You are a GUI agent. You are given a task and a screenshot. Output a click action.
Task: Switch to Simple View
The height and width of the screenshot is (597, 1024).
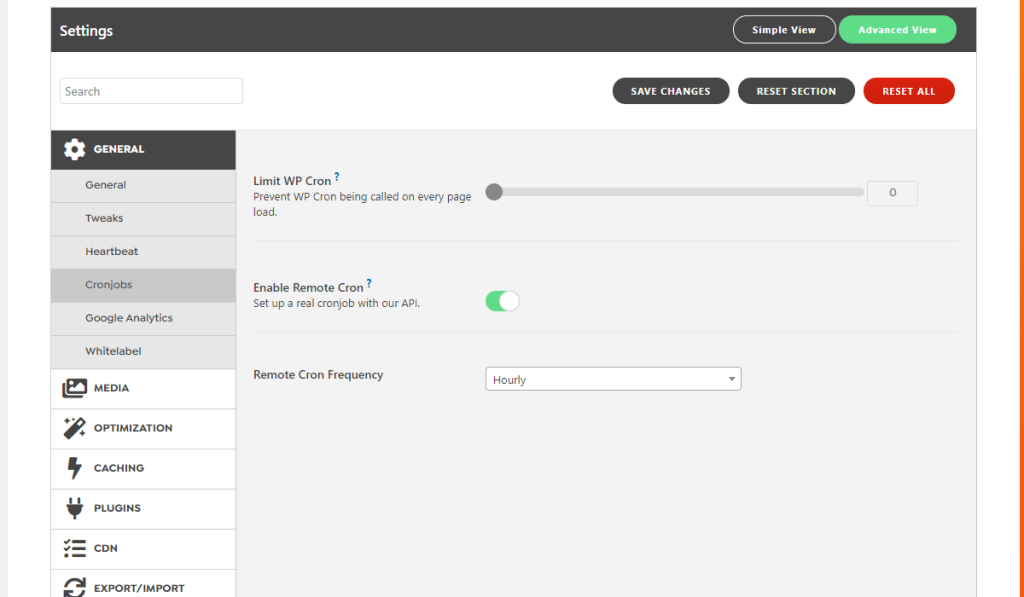pyautogui.click(x=784, y=29)
